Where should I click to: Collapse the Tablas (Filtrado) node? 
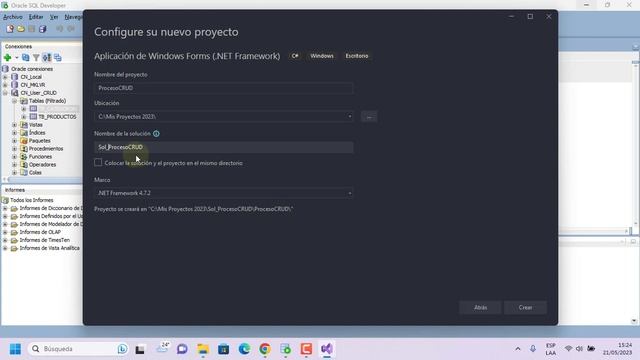pyautogui.click(x=14, y=101)
